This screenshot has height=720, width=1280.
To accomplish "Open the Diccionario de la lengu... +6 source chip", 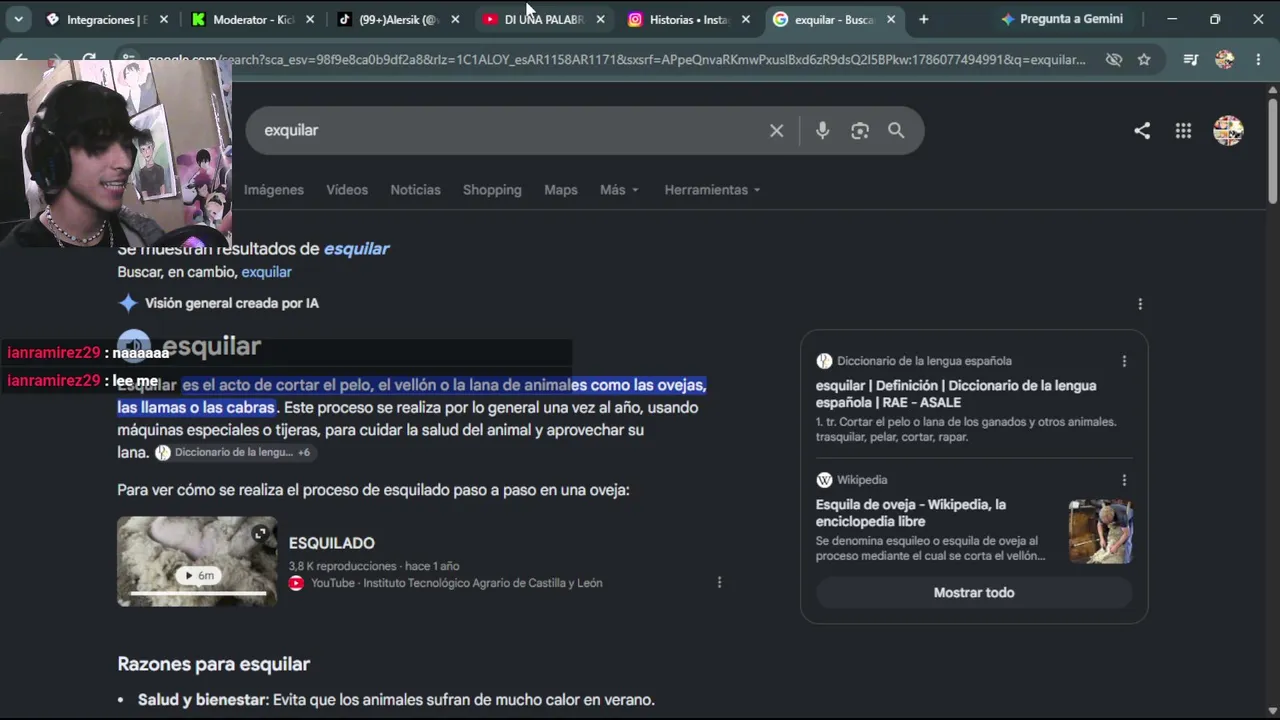I will 237,453.
